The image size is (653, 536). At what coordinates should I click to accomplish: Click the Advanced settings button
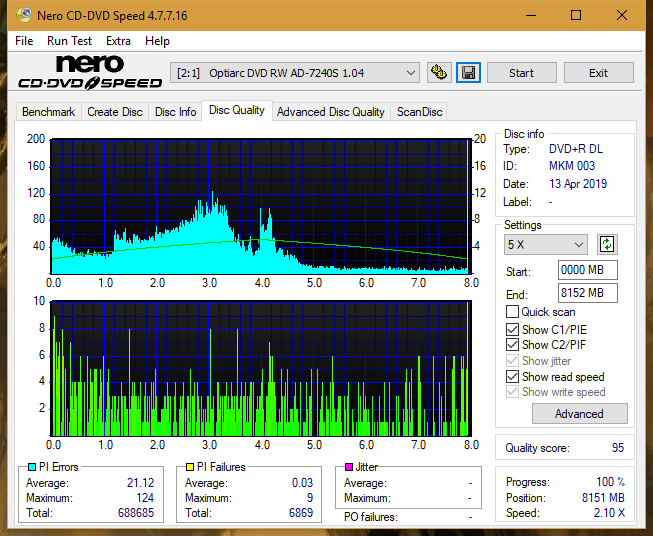tap(579, 414)
